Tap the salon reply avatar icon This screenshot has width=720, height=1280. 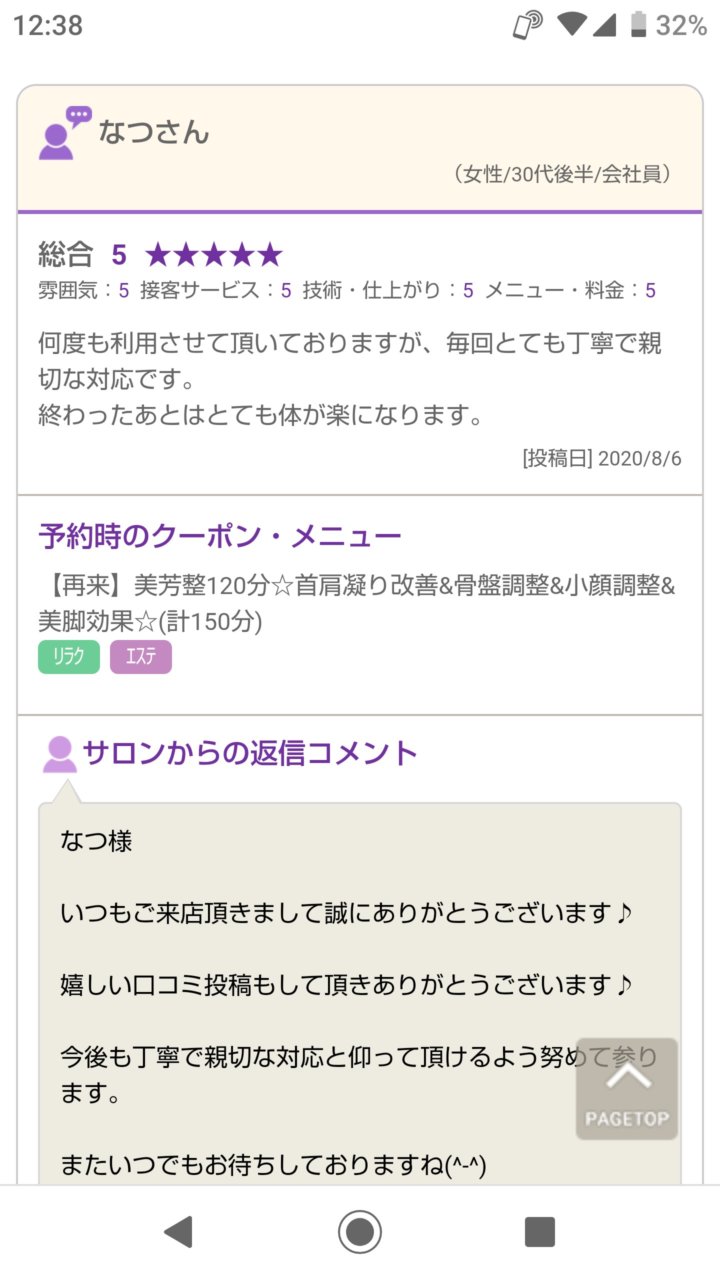coord(60,754)
